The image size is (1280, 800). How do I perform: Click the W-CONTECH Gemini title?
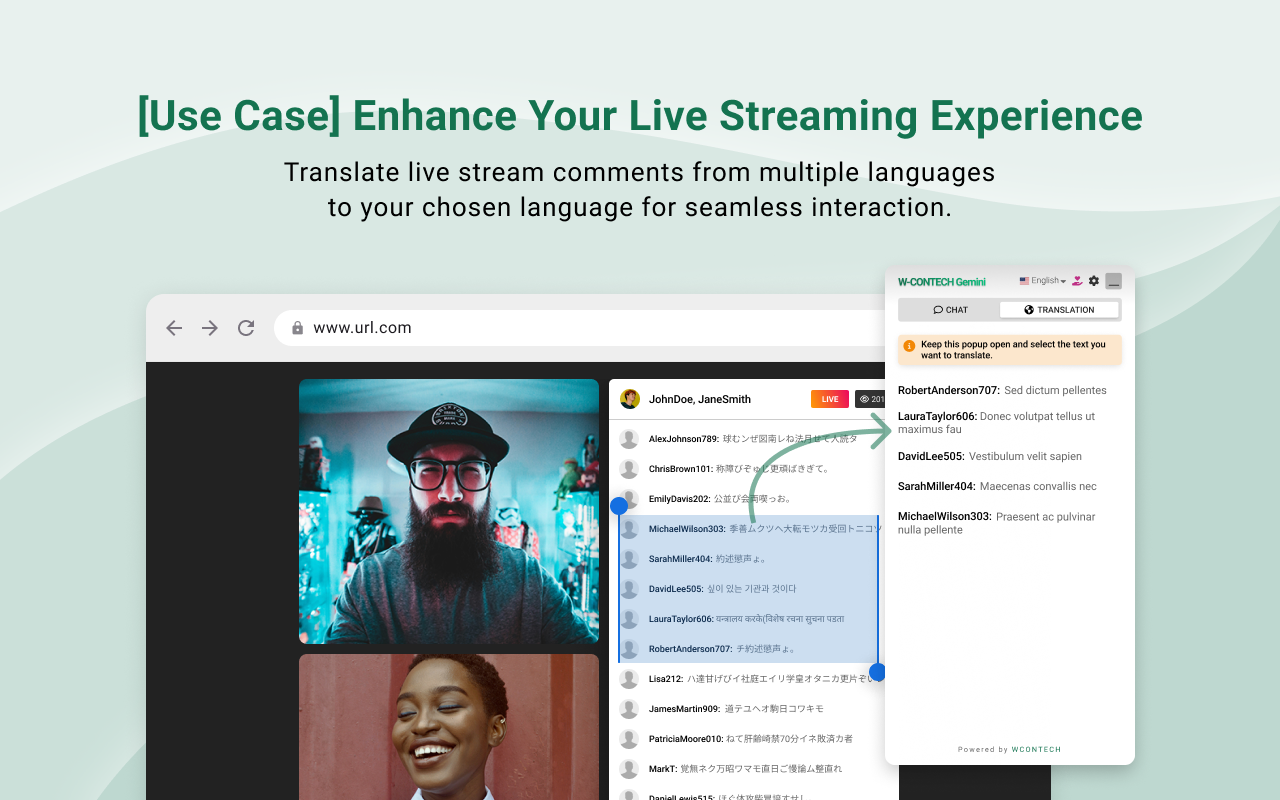point(941,282)
